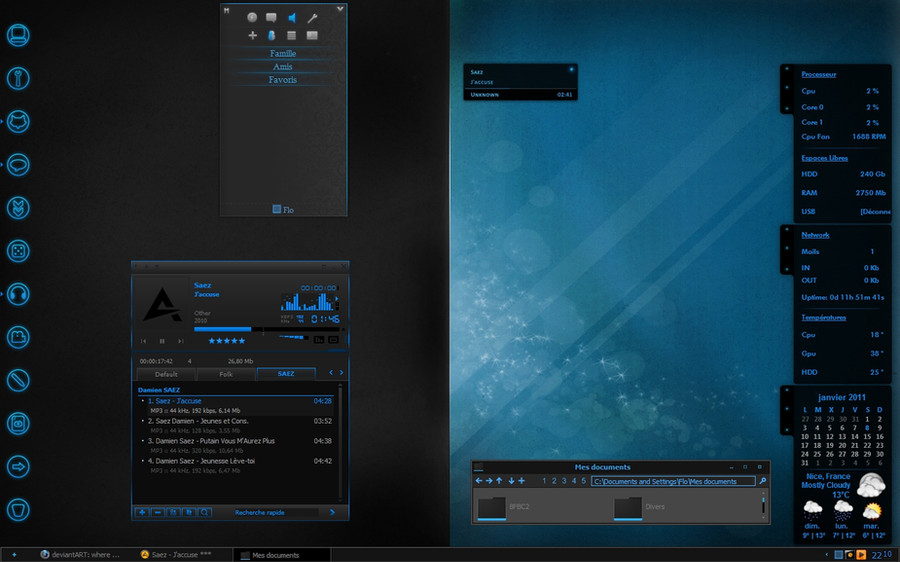Viewport: 900px width, 562px height.
Task: Seek along the AIMP track progress bar
Action: coord(269,330)
